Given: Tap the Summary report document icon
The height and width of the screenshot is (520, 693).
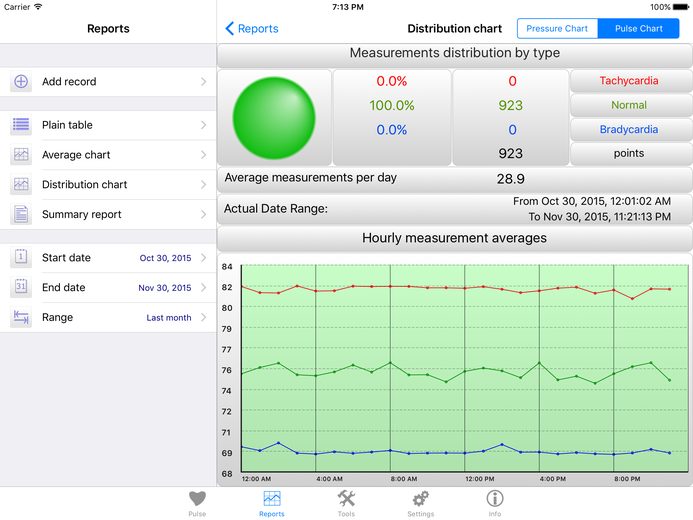Looking at the screenshot, I should pyautogui.click(x=21, y=214).
